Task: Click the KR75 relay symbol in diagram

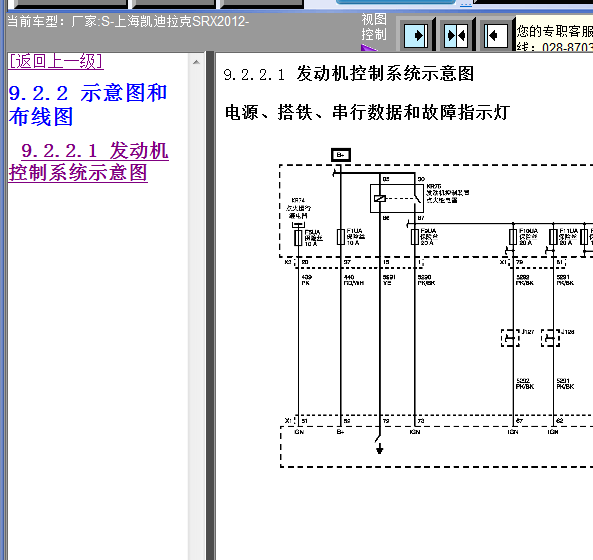Action: [397, 198]
